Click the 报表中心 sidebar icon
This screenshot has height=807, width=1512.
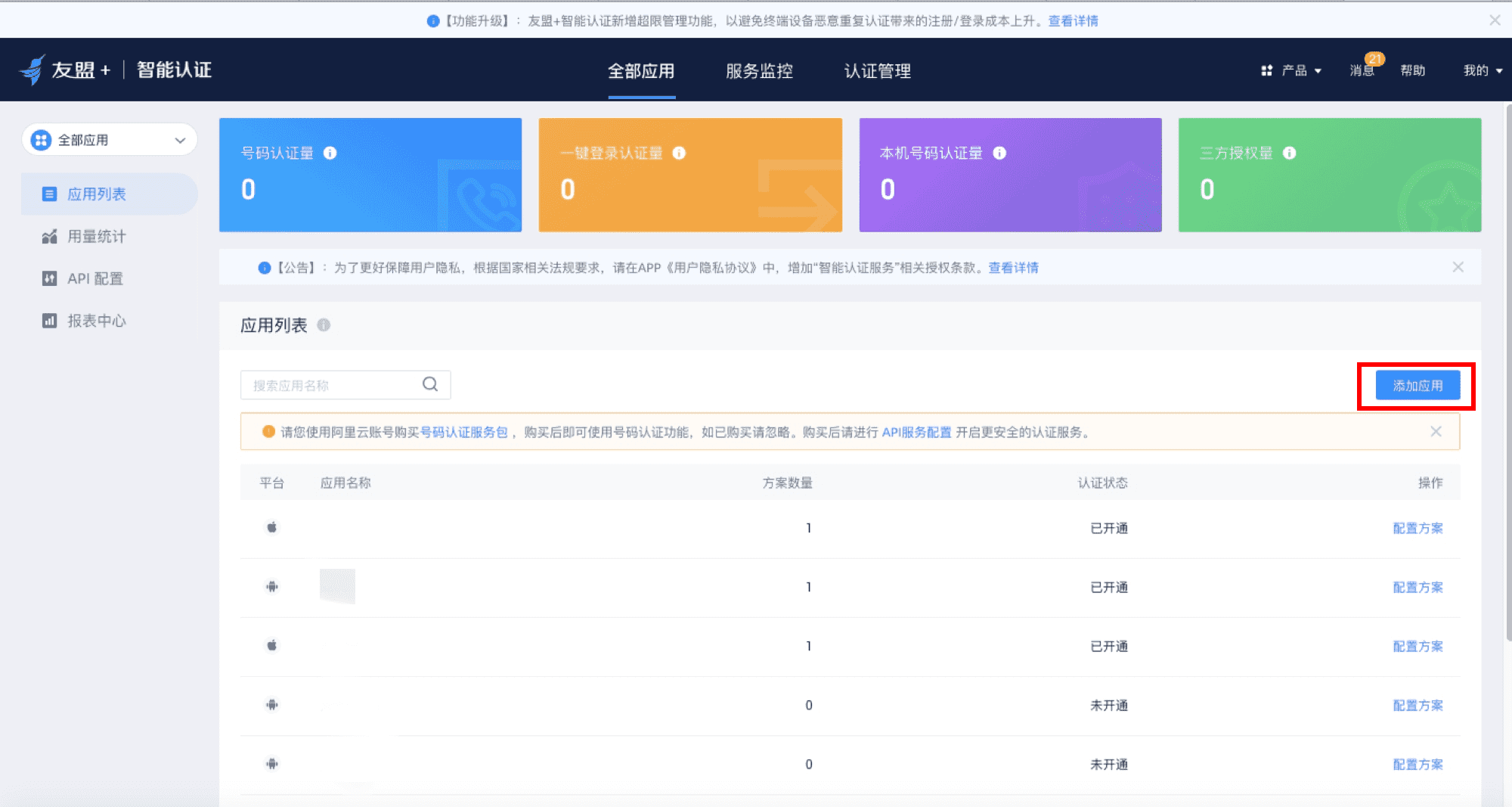49,321
